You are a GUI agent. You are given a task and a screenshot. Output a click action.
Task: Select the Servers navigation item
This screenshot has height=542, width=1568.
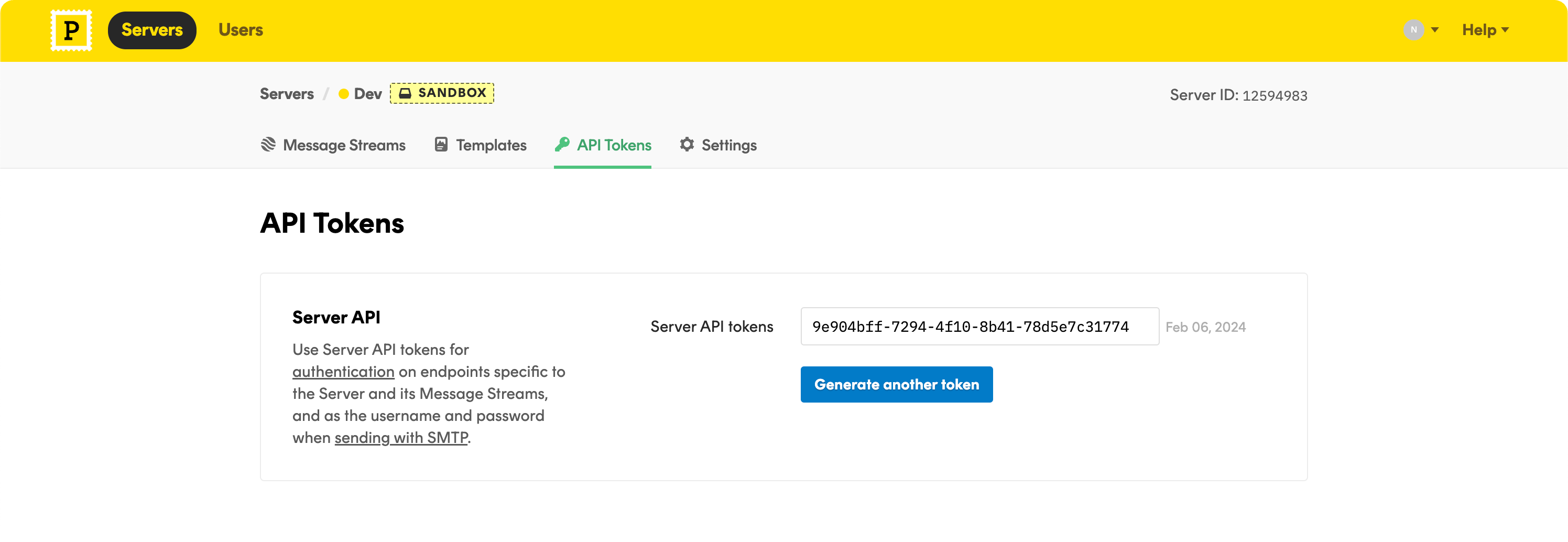[151, 29]
